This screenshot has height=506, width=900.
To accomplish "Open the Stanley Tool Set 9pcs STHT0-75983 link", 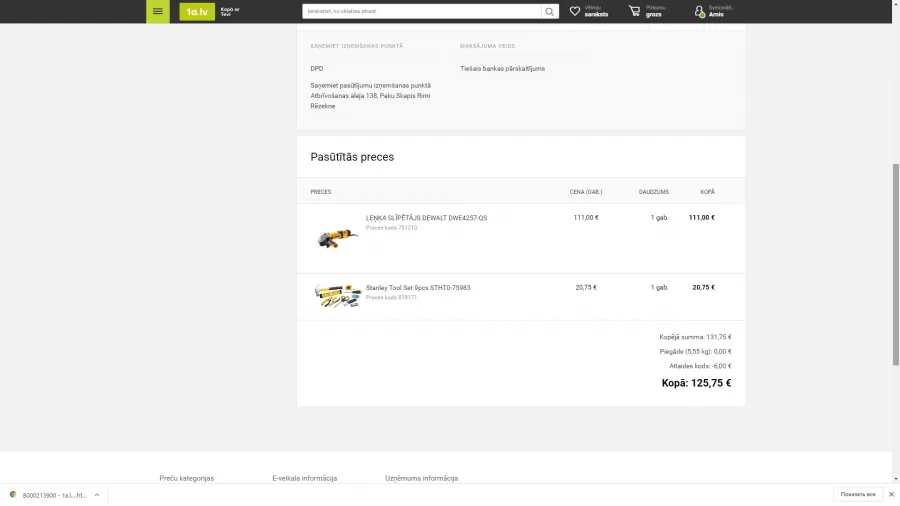I will pos(418,288).
